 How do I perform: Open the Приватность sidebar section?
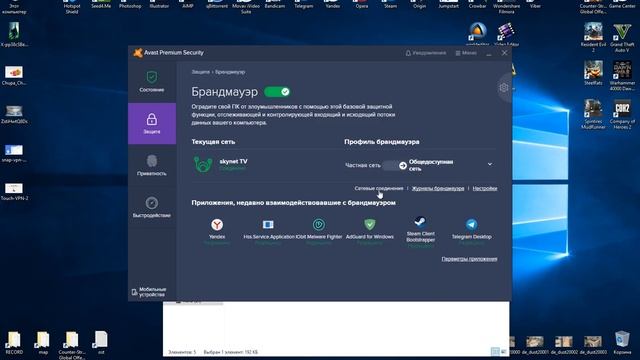pos(152,165)
